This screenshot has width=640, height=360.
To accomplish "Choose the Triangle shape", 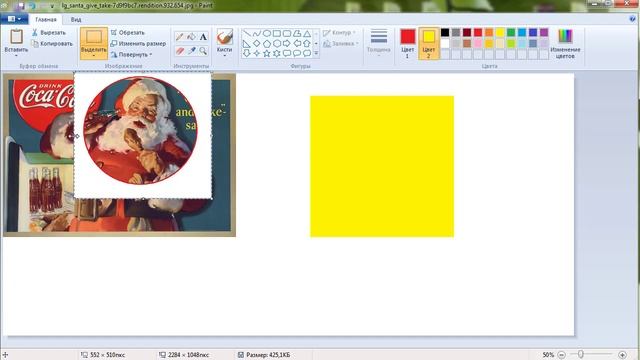I will [x=307, y=33].
